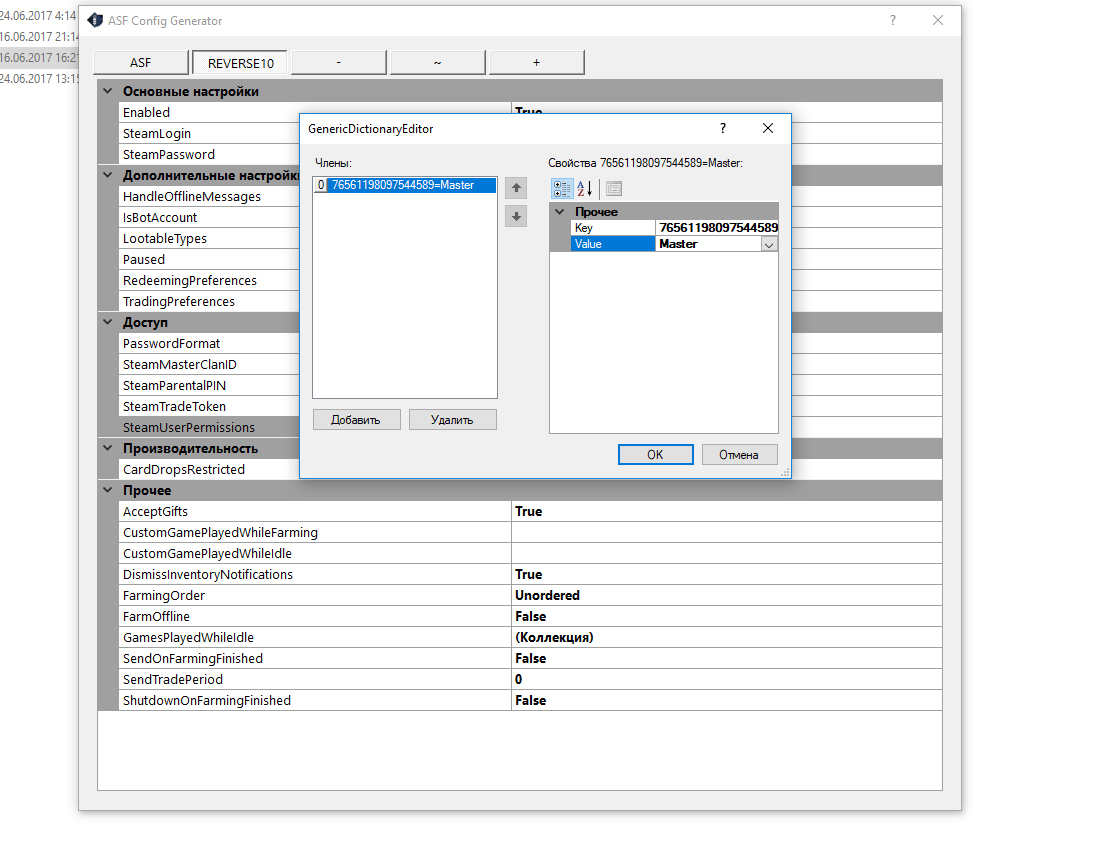The width and height of the screenshot is (1120, 858).
Task: Switch property grid to categorized view
Action: coord(561,189)
